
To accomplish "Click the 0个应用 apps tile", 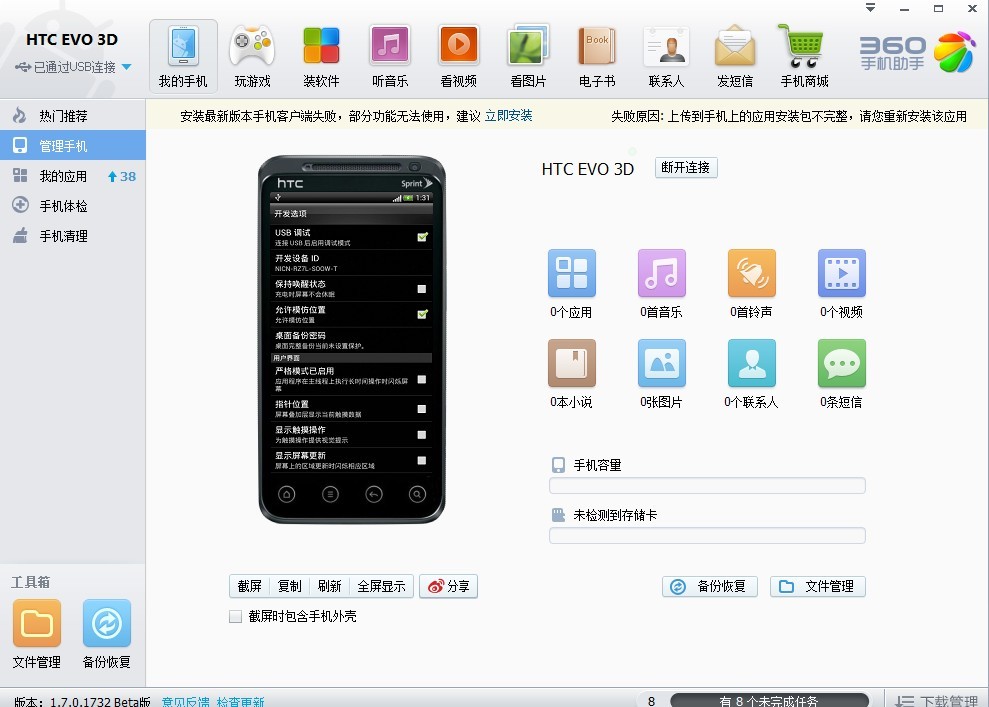I will point(571,284).
